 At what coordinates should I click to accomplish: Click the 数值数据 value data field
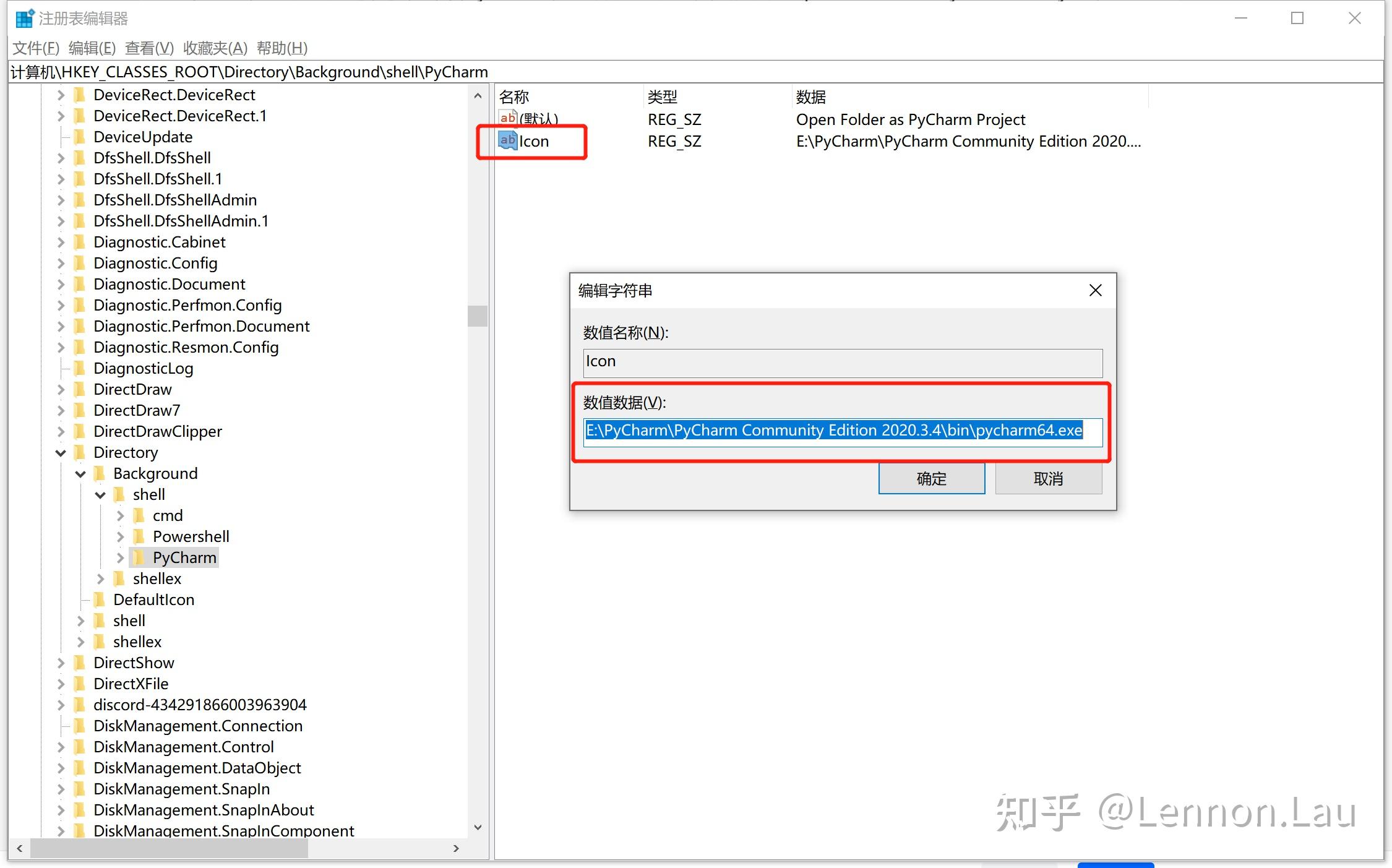coord(843,431)
